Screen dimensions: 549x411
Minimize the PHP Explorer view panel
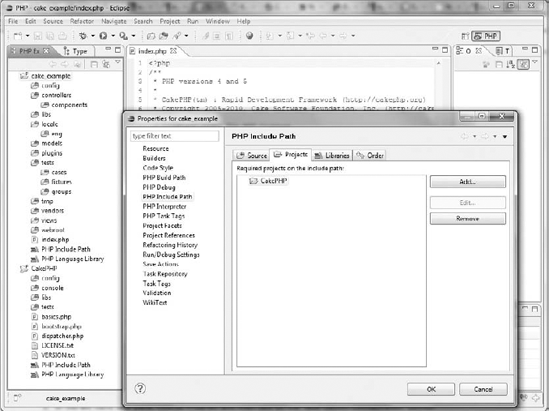click(x=108, y=49)
